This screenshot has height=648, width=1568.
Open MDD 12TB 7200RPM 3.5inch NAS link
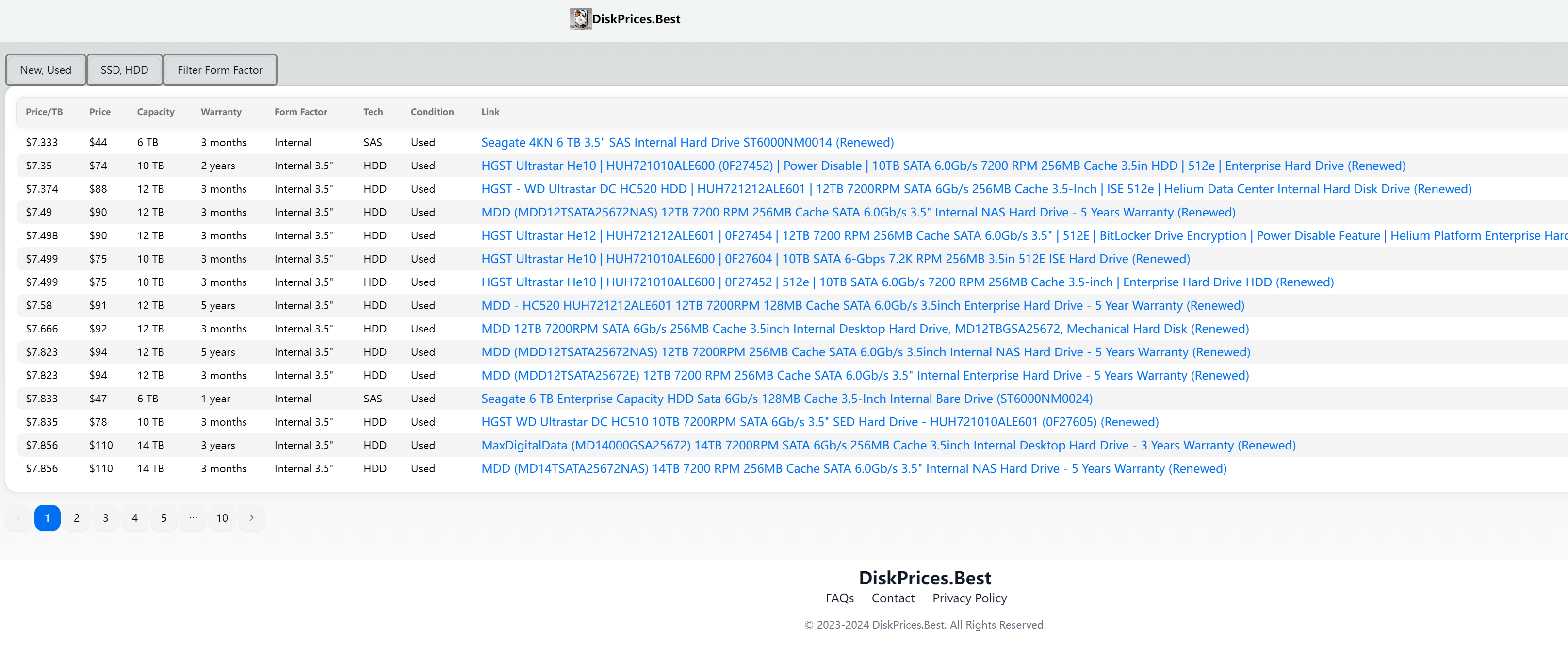pos(866,352)
